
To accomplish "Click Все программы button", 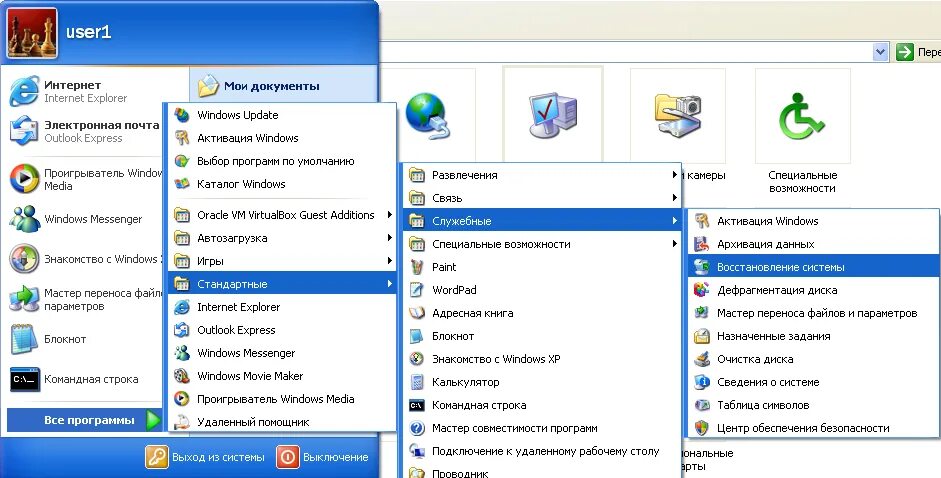I will [84, 420].
